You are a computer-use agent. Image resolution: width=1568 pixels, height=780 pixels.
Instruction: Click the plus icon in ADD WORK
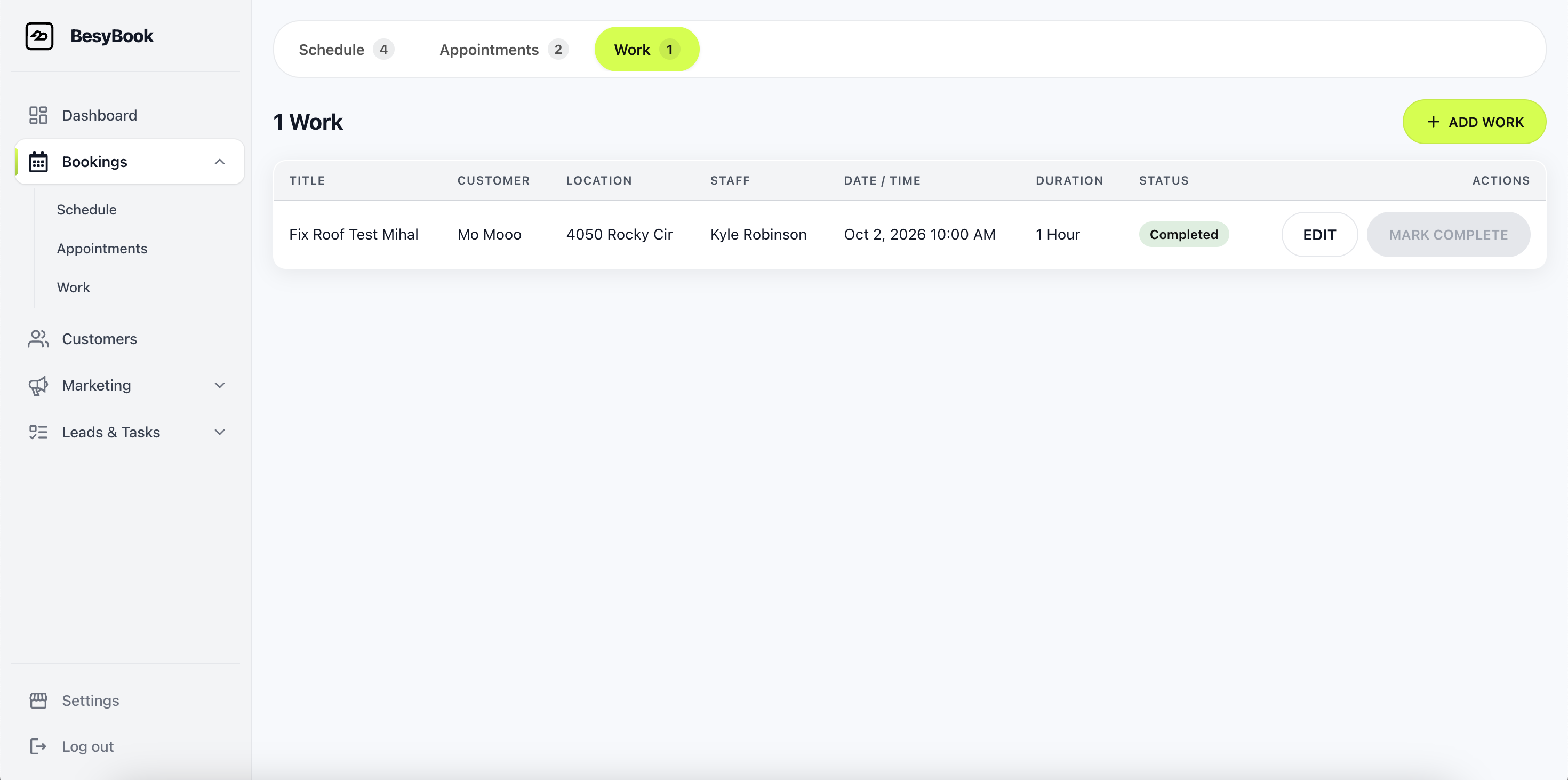point(1433,122)
